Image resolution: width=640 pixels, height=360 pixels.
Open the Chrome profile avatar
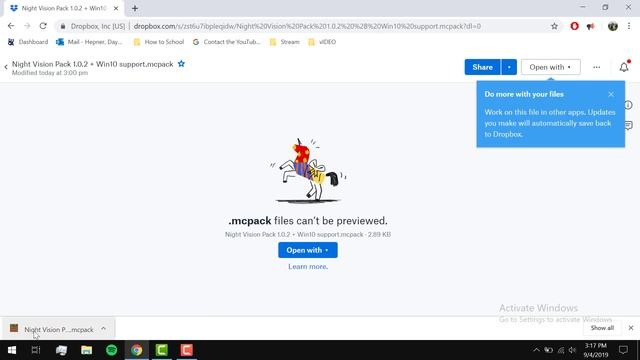pyautogui.click(x=613, y=26)
